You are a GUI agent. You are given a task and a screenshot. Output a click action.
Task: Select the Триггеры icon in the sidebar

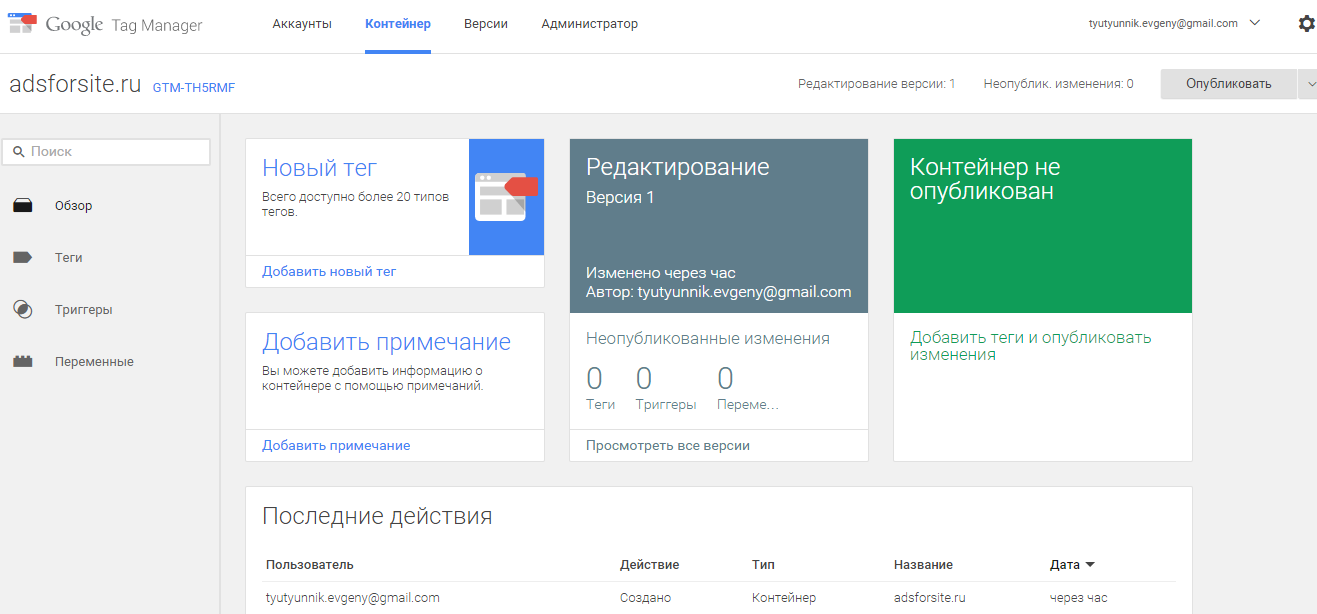(x=24, y=309)
